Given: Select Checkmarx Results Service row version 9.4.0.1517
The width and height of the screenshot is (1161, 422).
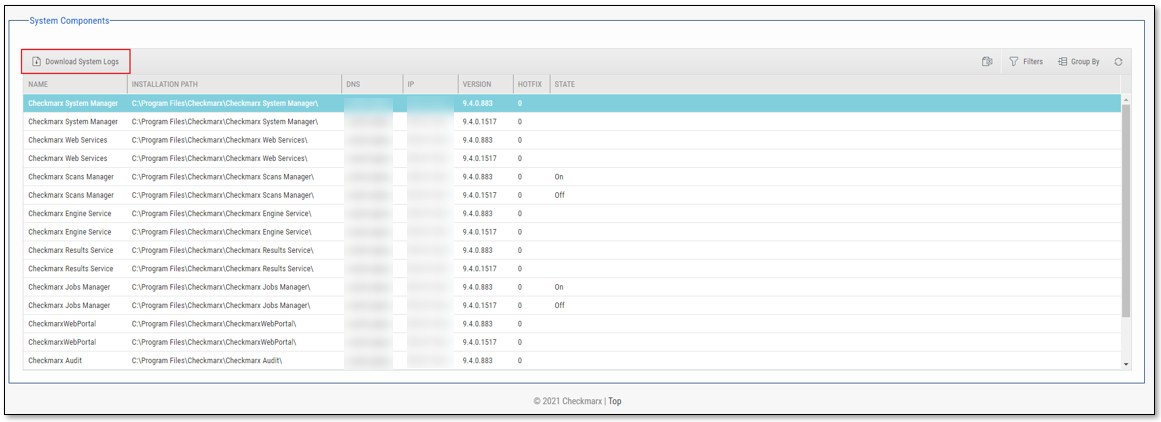Looking at the screenshot, I should click(x=572, y=269).
